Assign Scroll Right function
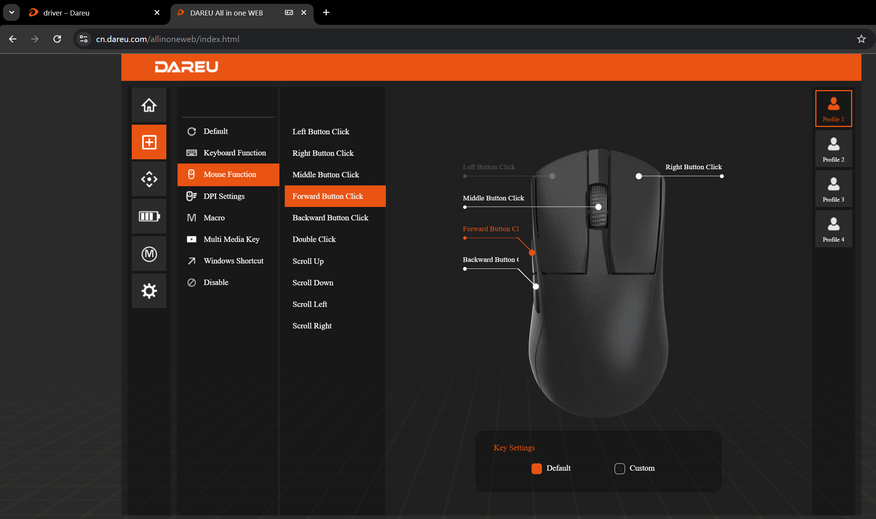876x519 pixels. coord(335,326)
